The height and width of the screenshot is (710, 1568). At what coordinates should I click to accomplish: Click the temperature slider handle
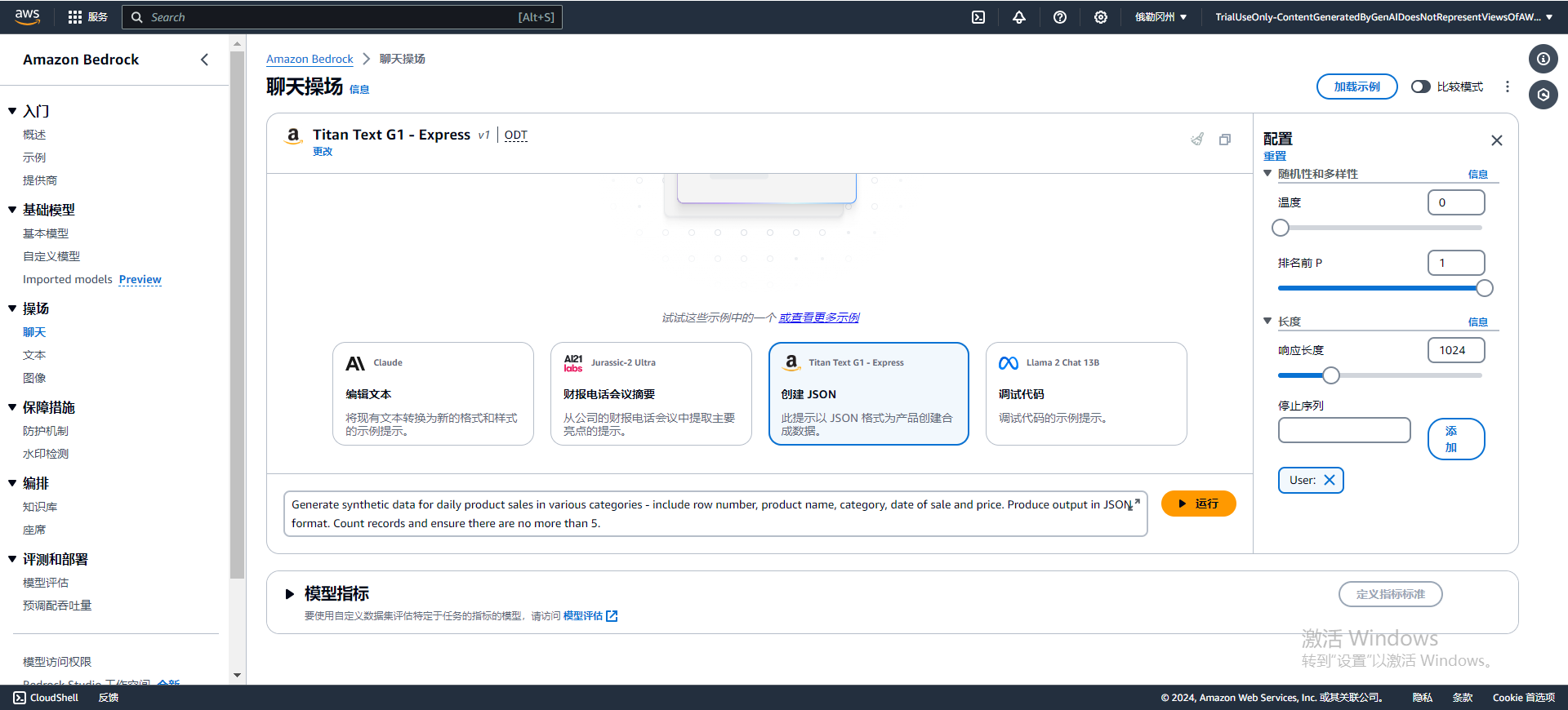point(1281,228)
